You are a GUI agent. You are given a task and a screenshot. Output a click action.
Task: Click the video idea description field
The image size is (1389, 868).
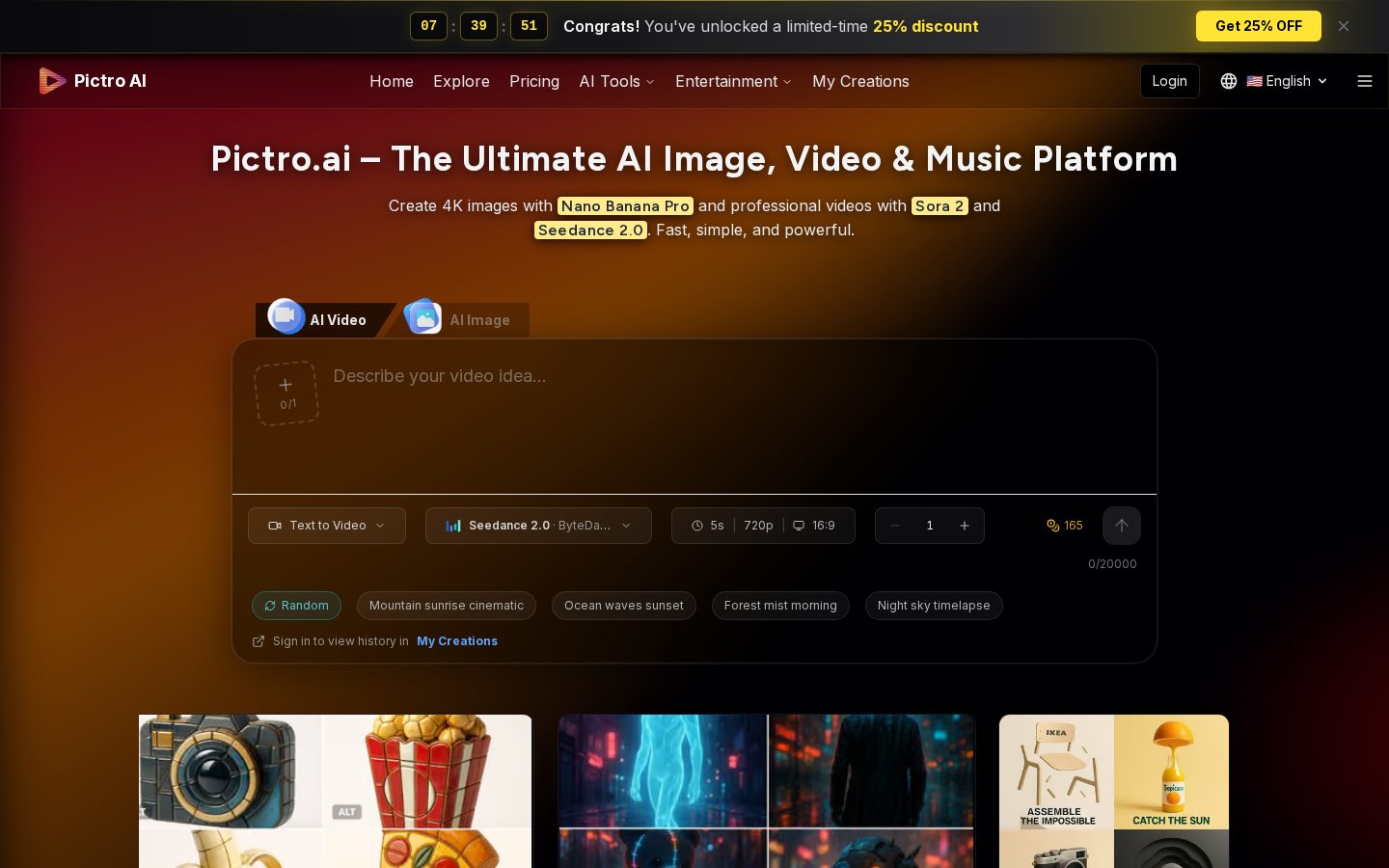tap(733, 420)
